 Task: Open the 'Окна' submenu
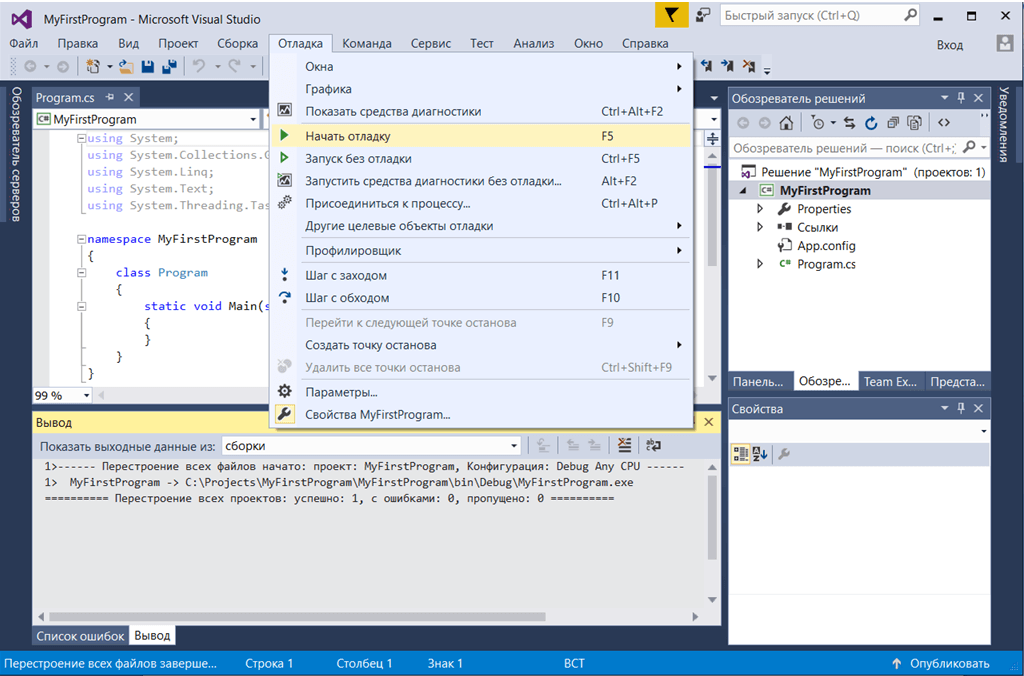tap(481, 67)
